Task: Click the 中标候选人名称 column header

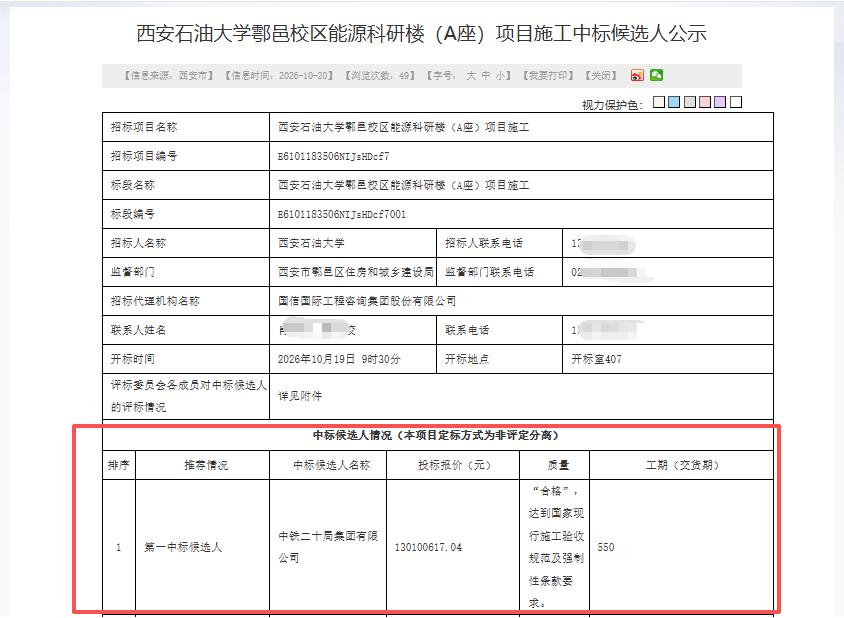Action: pos(328,465)
